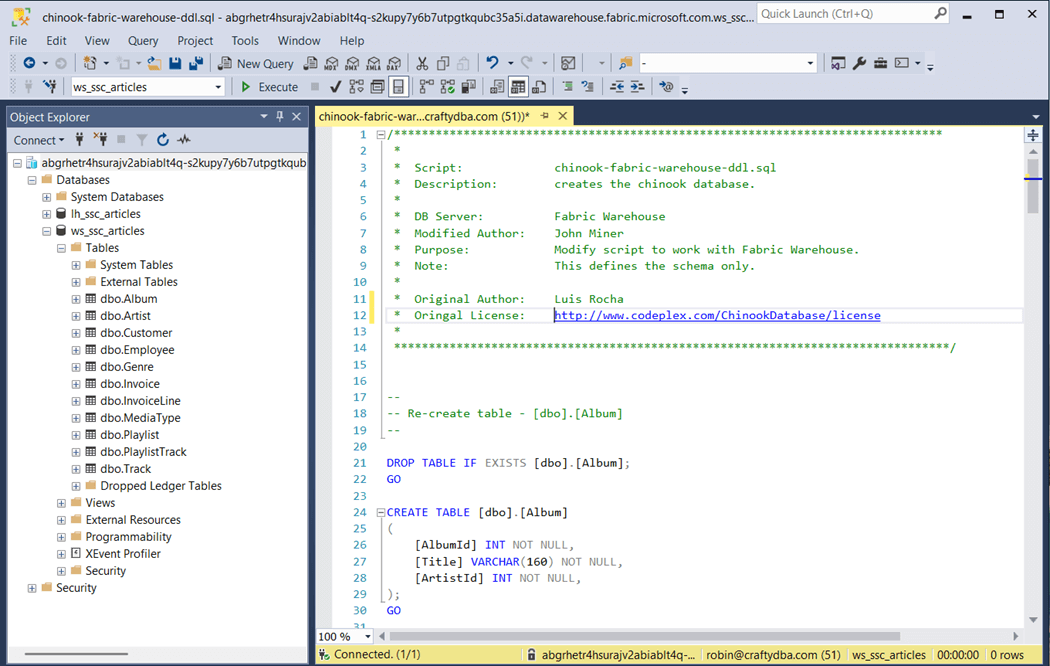Click the Save All icon
The image size is (1050, 666).
pyautogui.click(x=196, y=63)
